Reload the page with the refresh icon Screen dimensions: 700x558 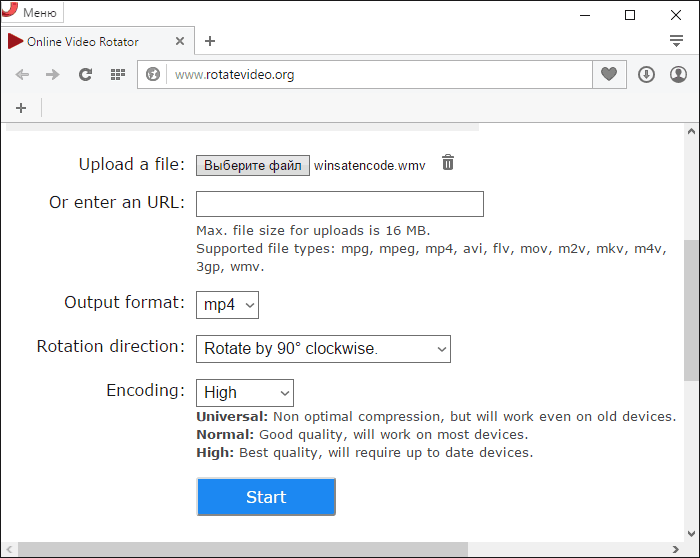pos(85,75)
